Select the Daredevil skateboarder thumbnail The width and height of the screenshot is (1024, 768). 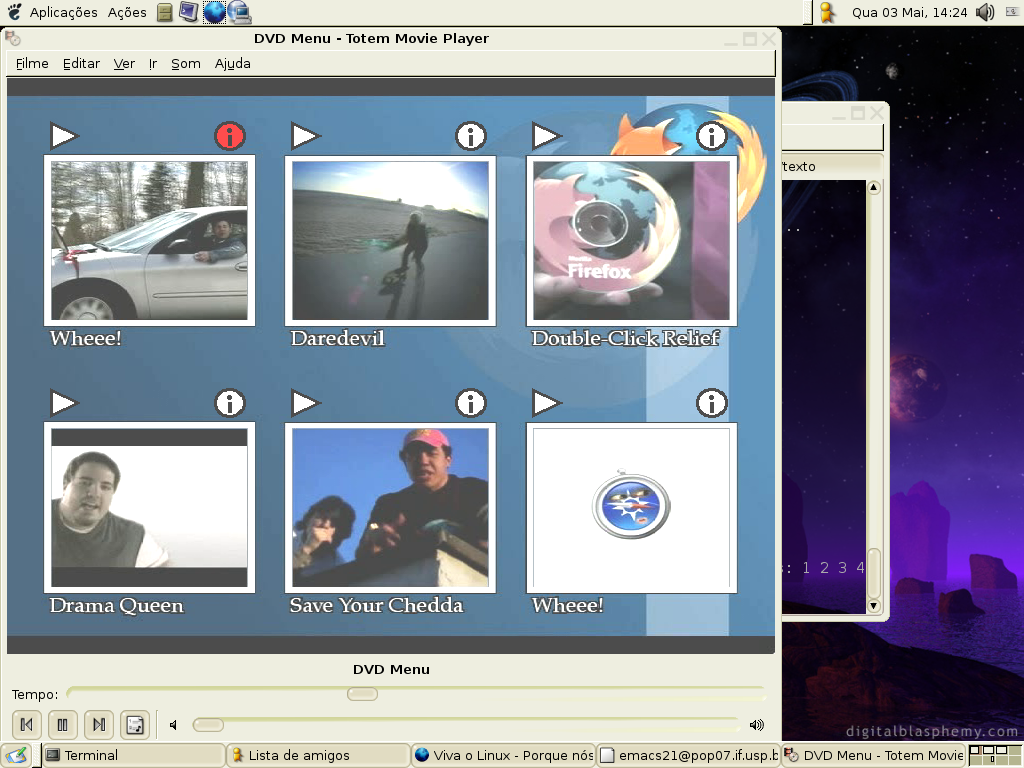[391, 241]
